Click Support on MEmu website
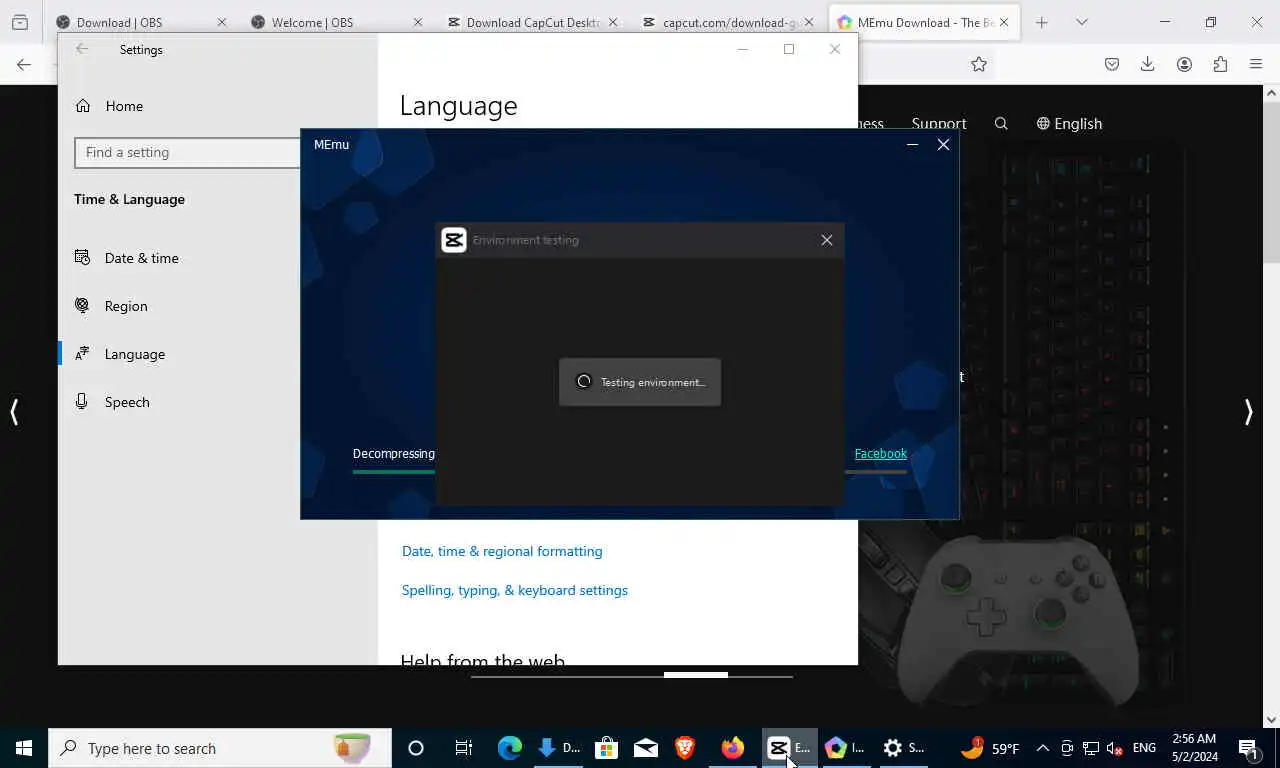Viewport: 1280px width, 768px height. click(x=939, y=124)
